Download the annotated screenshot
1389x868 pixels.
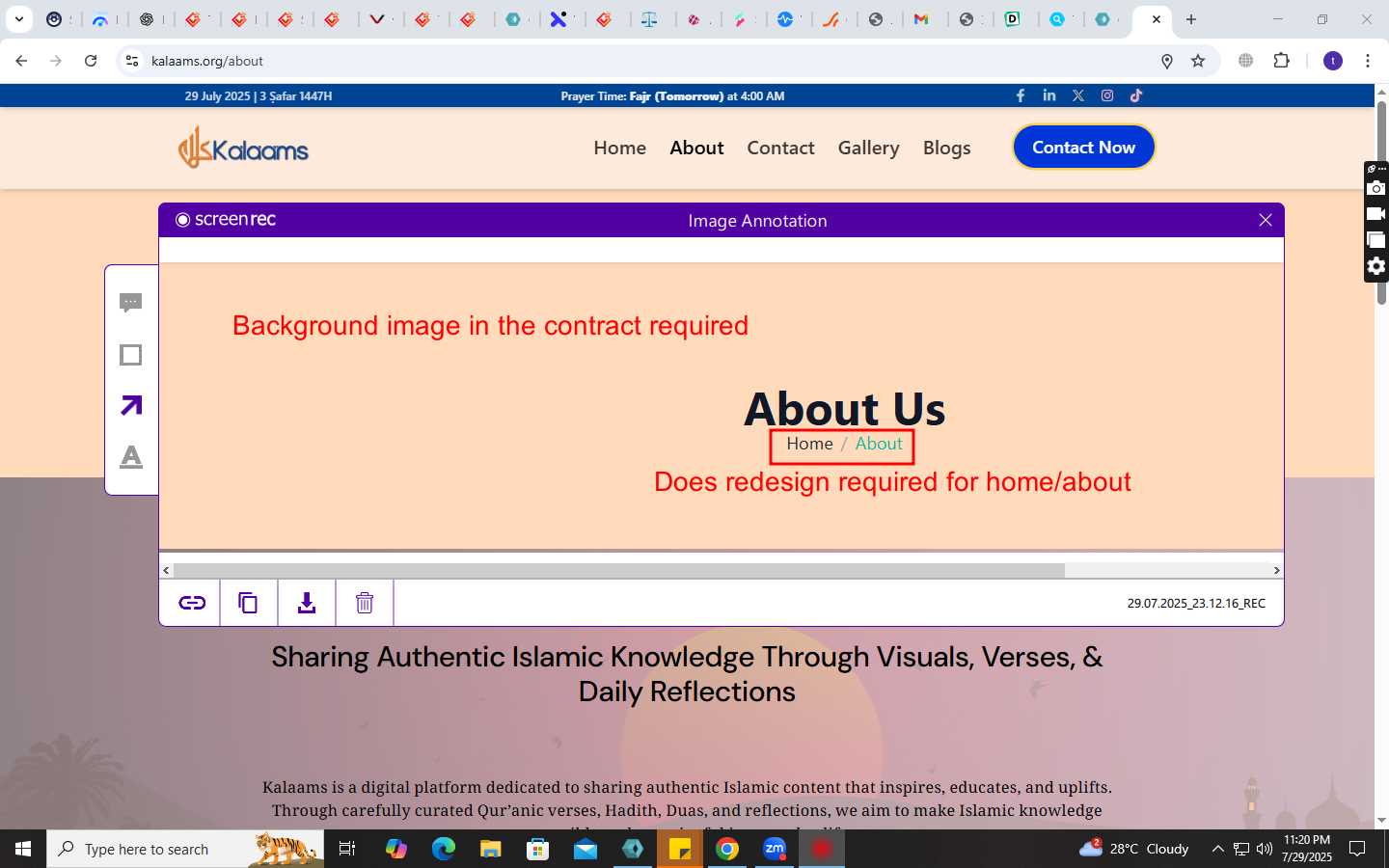click(307, 603)
